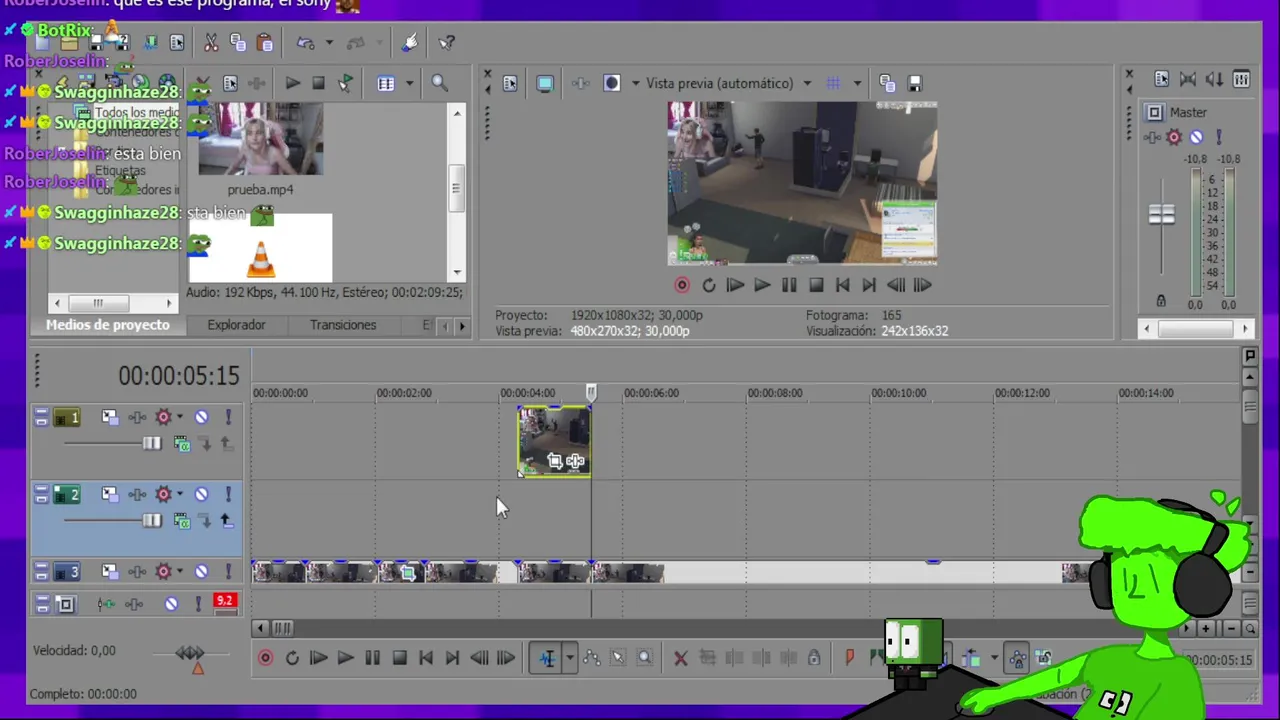Click zoom in time plus button

(1206, 629)
